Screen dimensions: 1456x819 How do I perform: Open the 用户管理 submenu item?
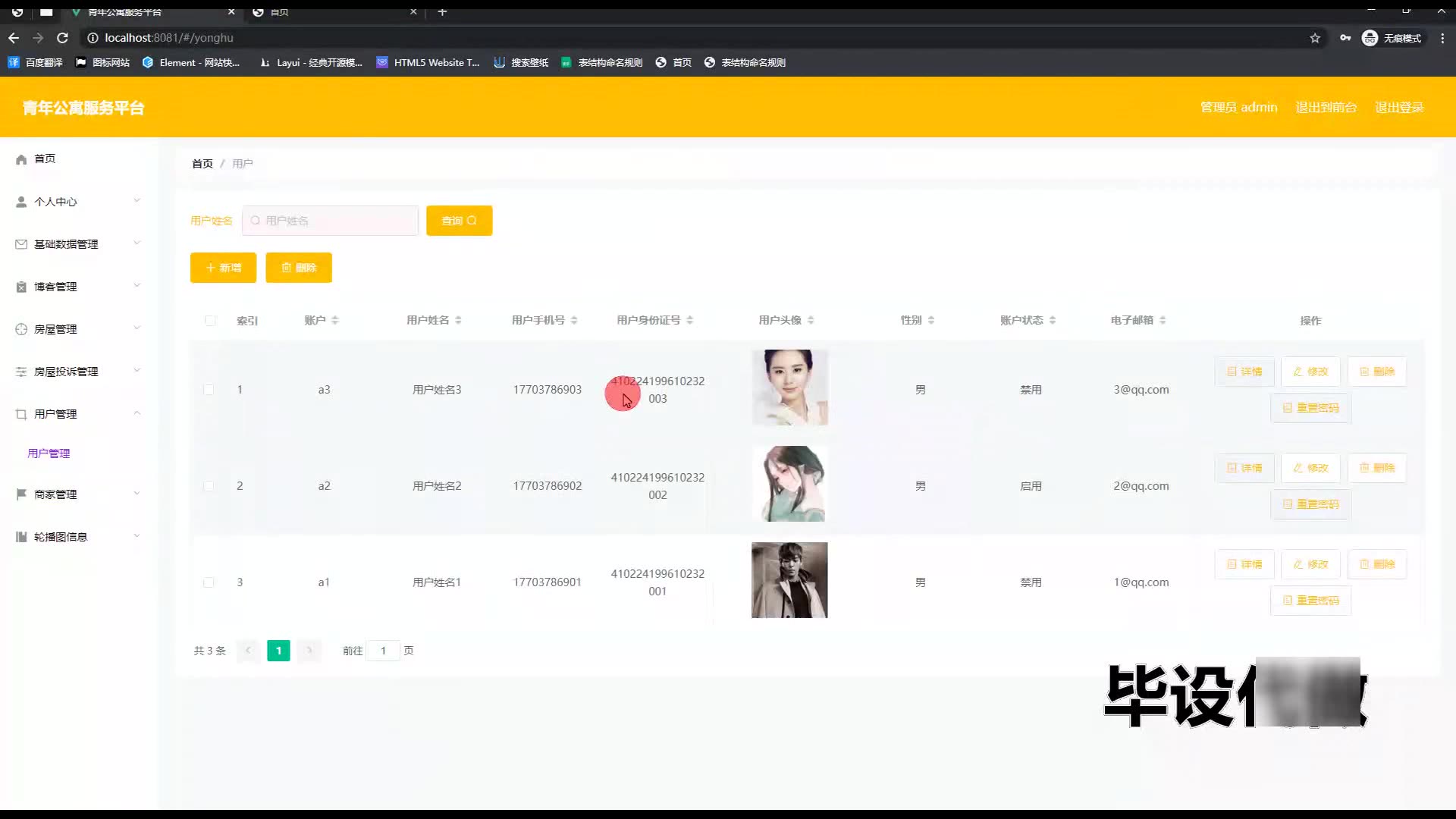[49, 453]
